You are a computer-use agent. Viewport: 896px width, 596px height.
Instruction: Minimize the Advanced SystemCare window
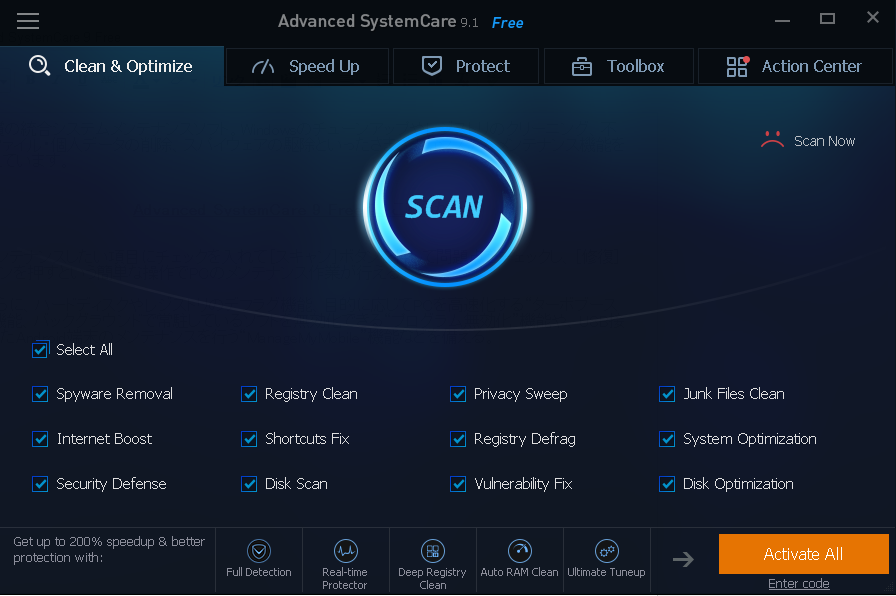[x=782, y=21]
